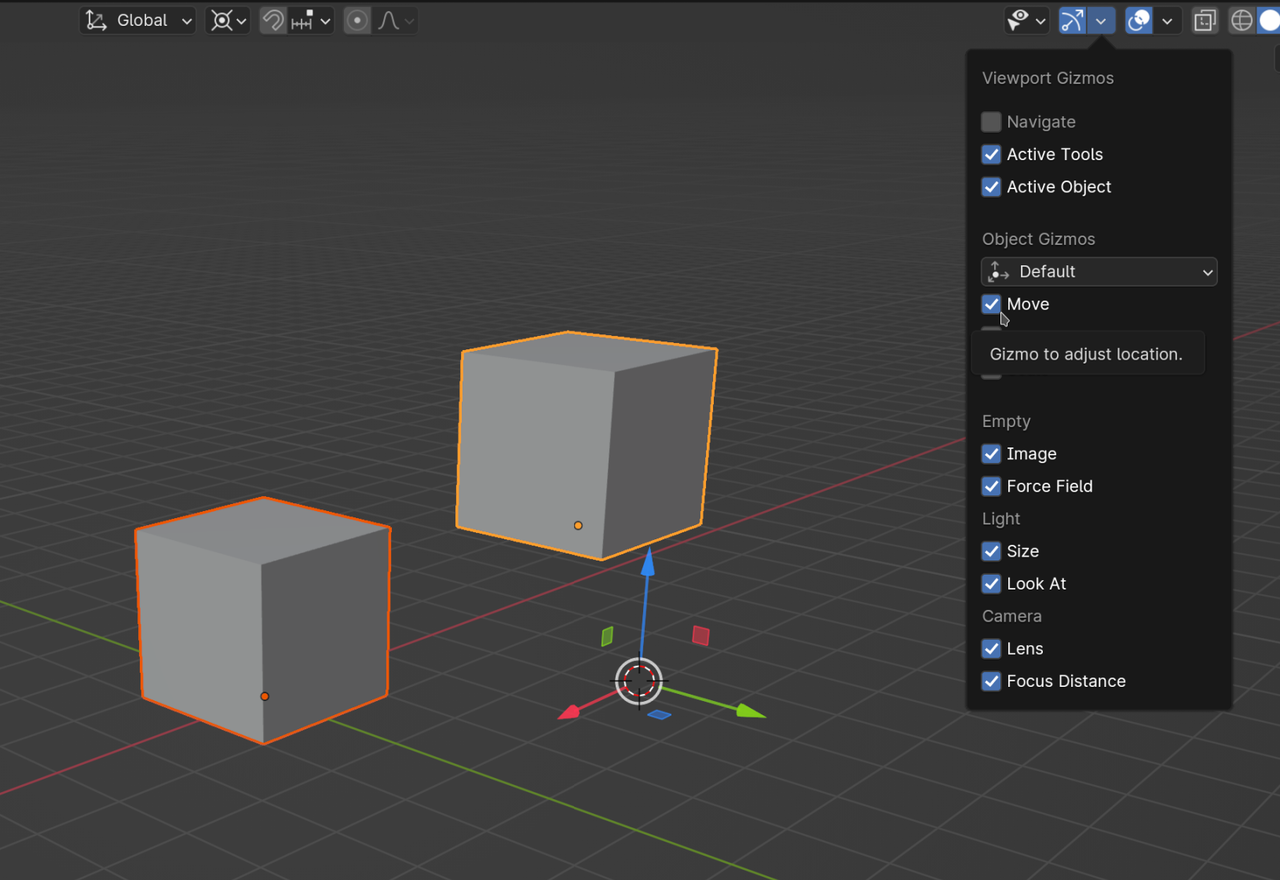This screenshot has width=1280, height=880.
Task: Click the green Y-axis gizmo arrow
Action: point(748,711)
